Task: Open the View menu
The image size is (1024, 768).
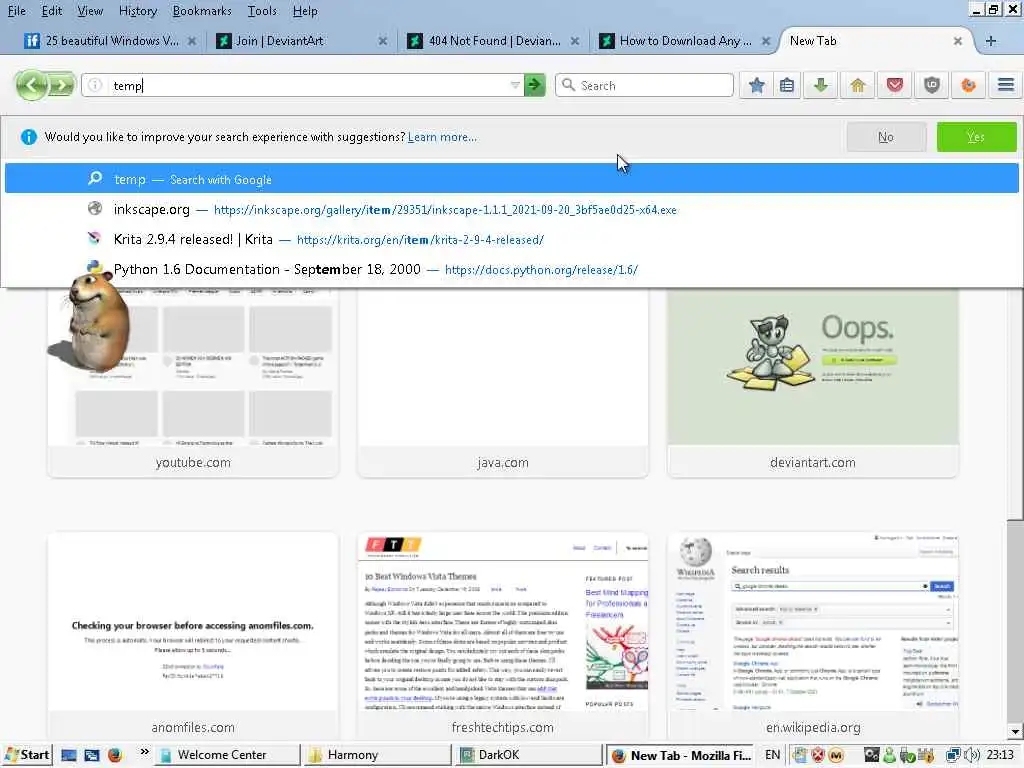Action: pyautogui.click(x=90, y=11)
